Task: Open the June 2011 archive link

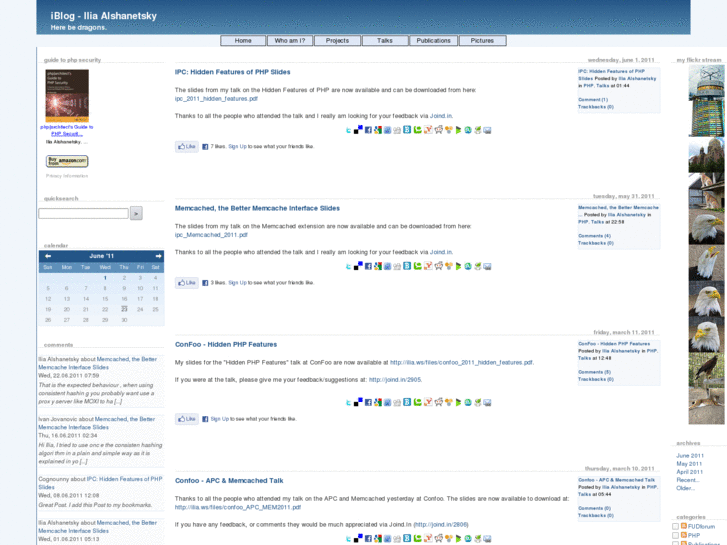Action: click(690, 455)
